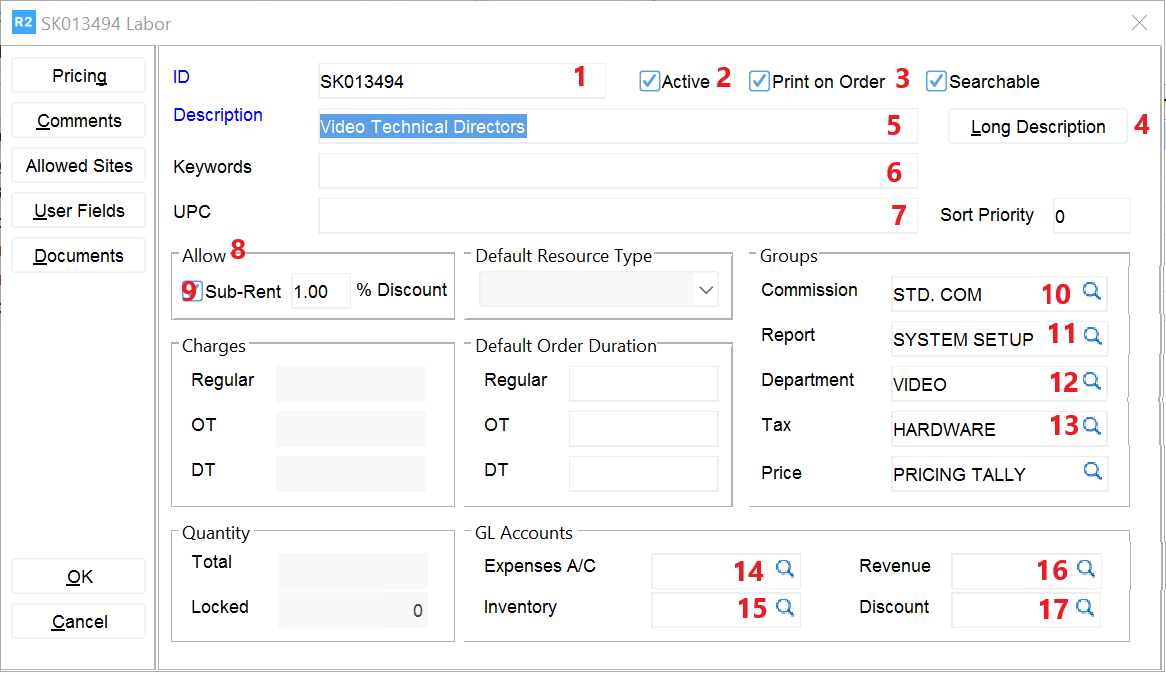Select the Sort Priority input field
The image size is (1166, 674).
[x=1091, y=216]
